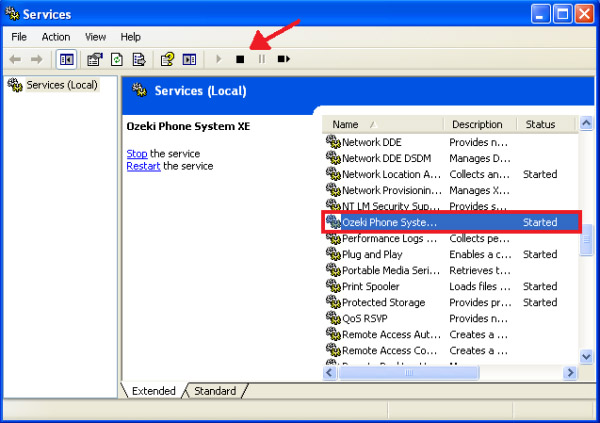Click the Retrieves t... description cell
The height and width of the screenshot is (423, 600).
coord(480,271)
